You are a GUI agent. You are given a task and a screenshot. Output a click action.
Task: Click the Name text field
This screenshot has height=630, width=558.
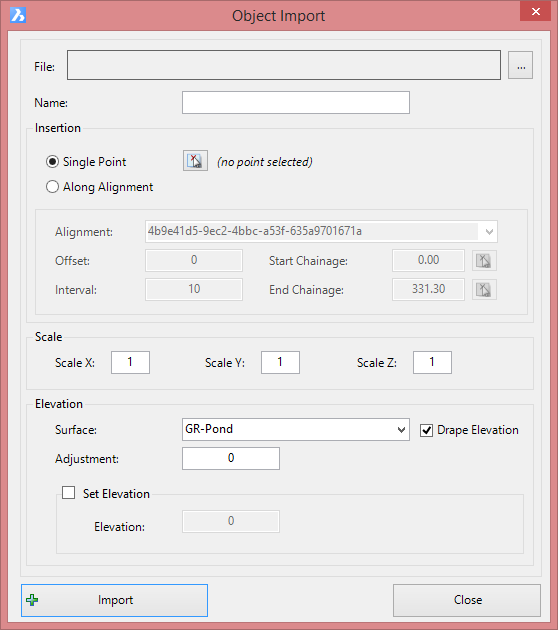pos(296,102)
